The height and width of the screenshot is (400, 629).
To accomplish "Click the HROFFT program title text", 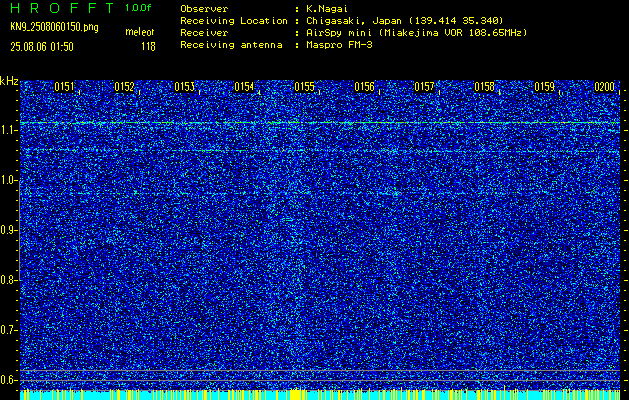I will [x=63, y=8].
